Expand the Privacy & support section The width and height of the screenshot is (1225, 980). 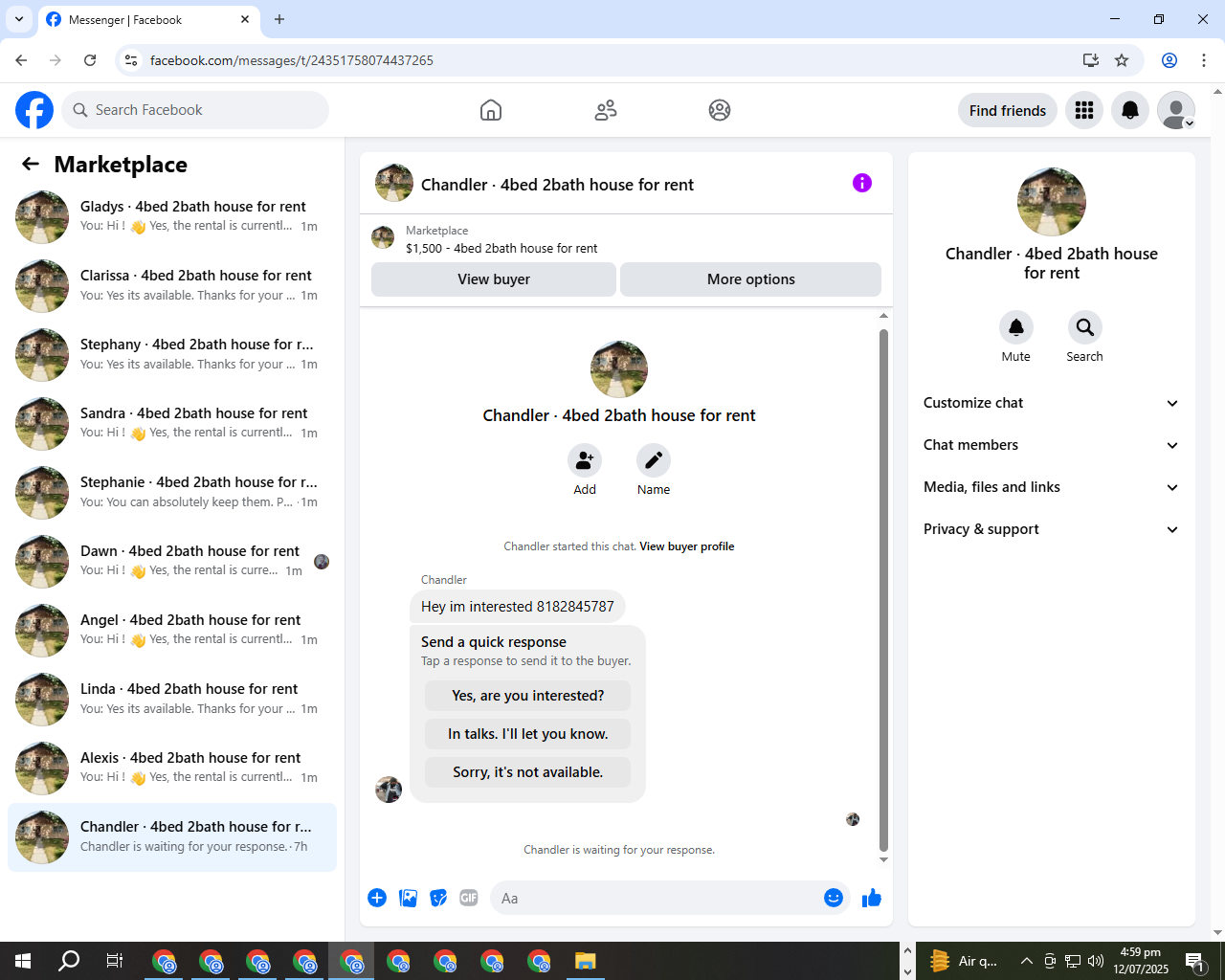point(1052,529)
